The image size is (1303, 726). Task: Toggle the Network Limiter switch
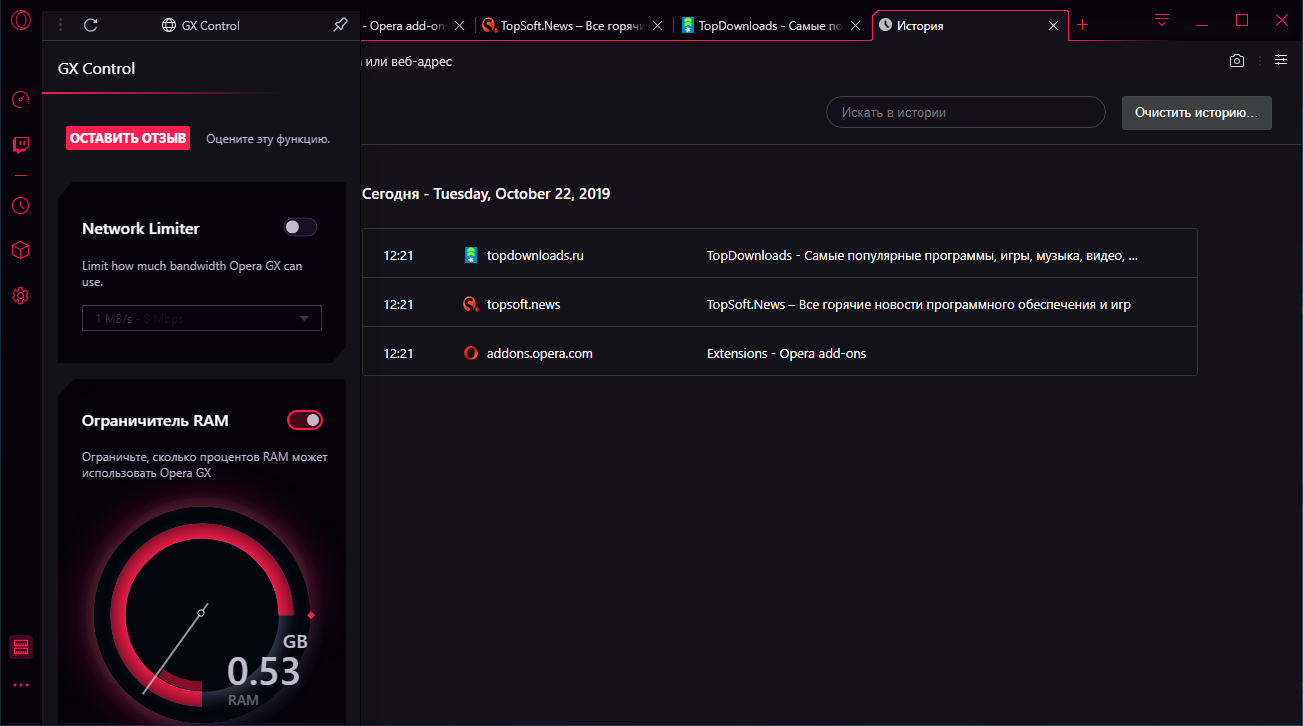point(300,227)
